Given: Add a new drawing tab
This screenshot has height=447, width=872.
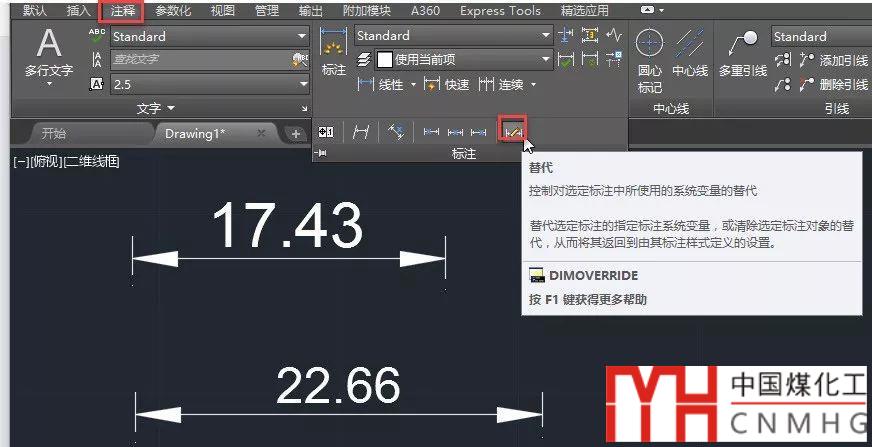Looking at the screenshot, I should pos(296,134).
